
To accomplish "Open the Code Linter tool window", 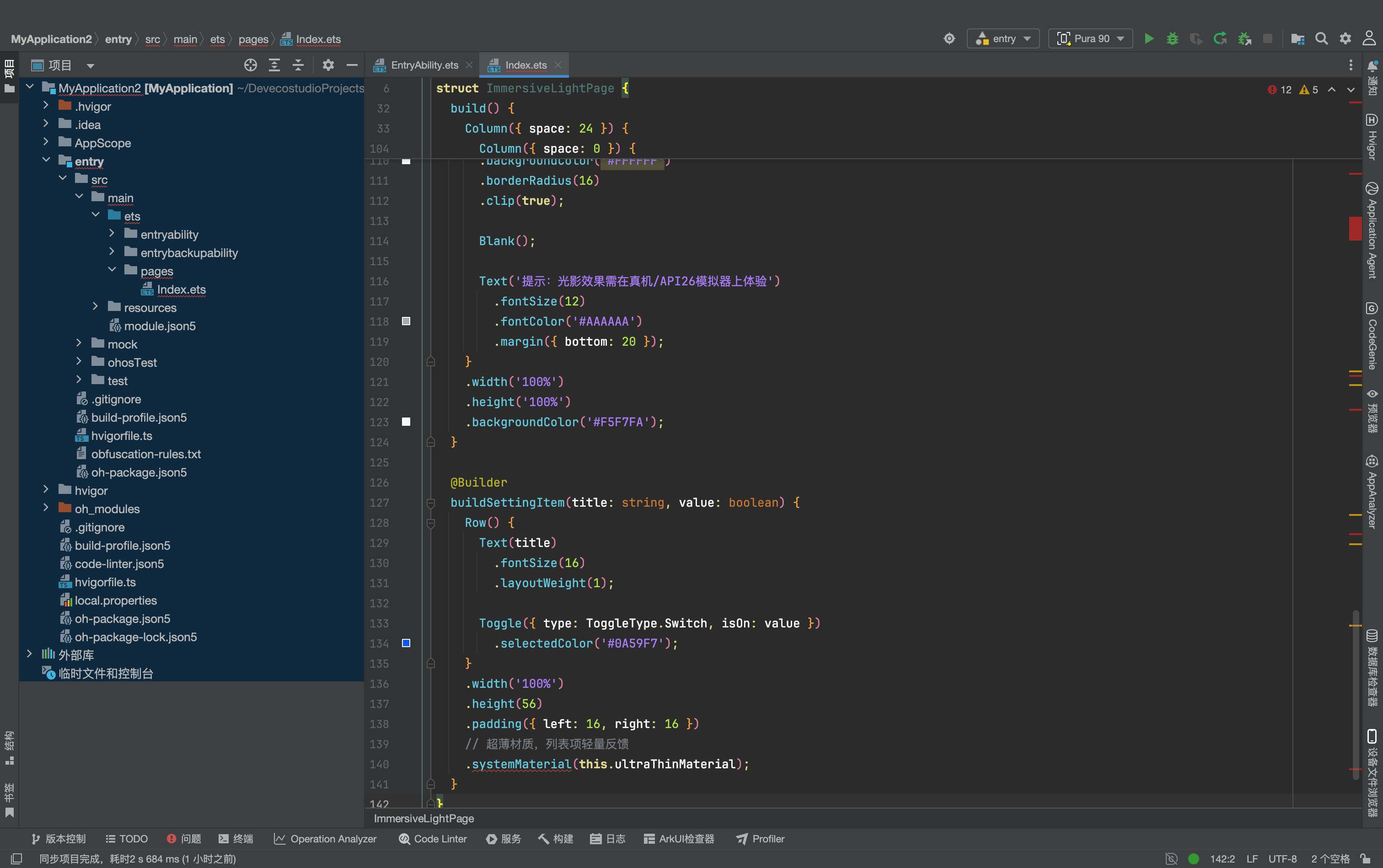I will (x=433, y=839).
